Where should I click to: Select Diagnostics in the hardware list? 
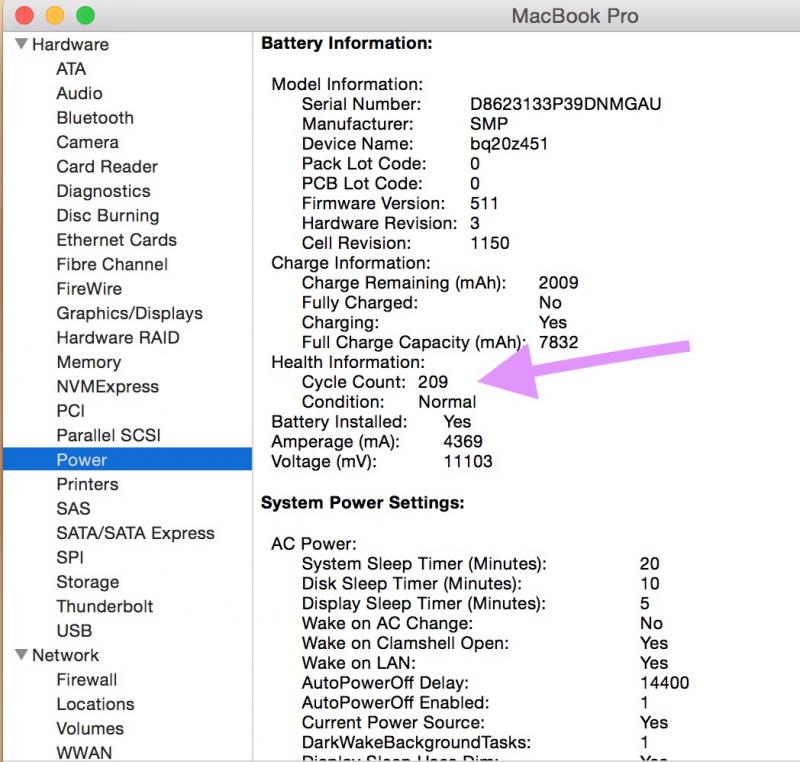click(x=104, y=191)
